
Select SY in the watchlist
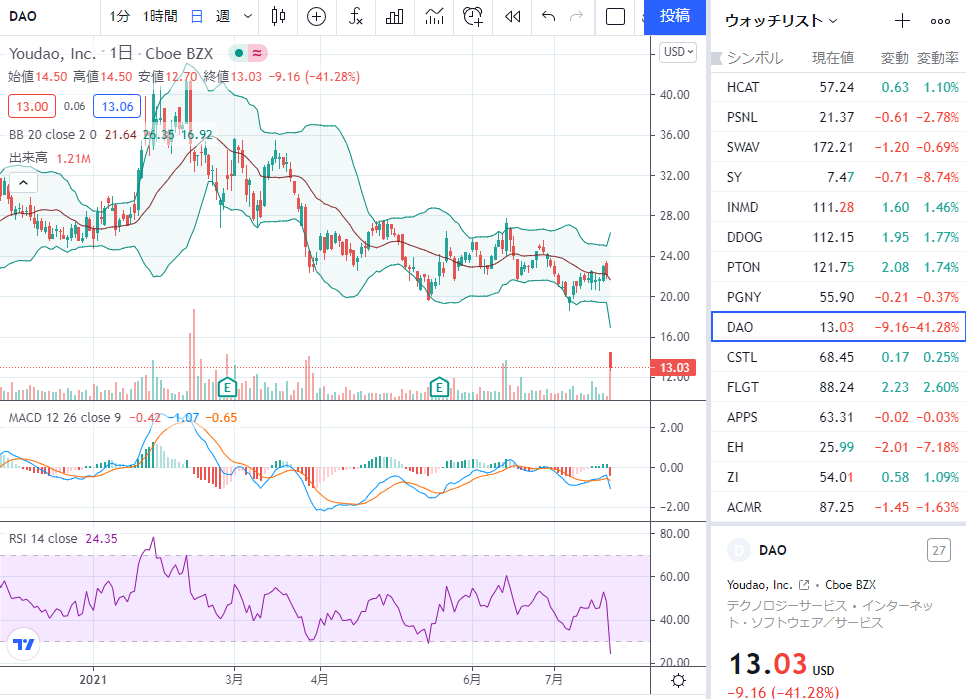coord(838,177)
